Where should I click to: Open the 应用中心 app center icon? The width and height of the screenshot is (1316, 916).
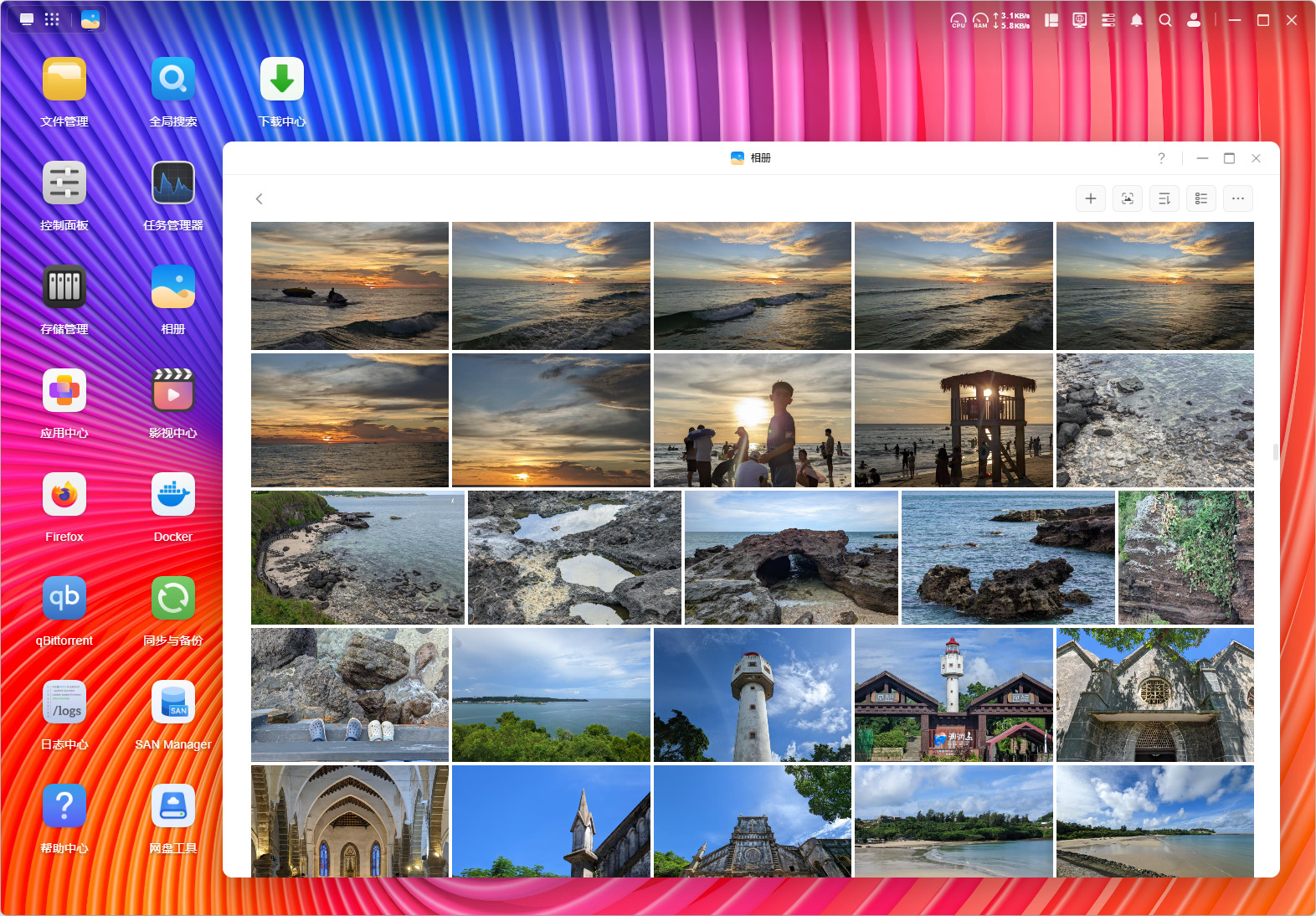coord(64,391)
